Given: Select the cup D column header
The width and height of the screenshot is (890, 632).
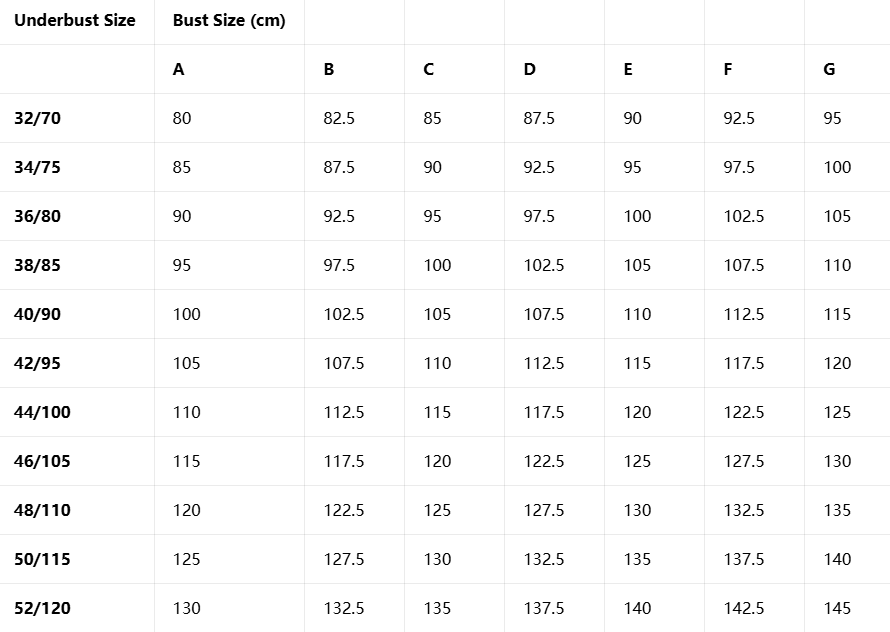Looking at the screenshot, I should point(529,70).
